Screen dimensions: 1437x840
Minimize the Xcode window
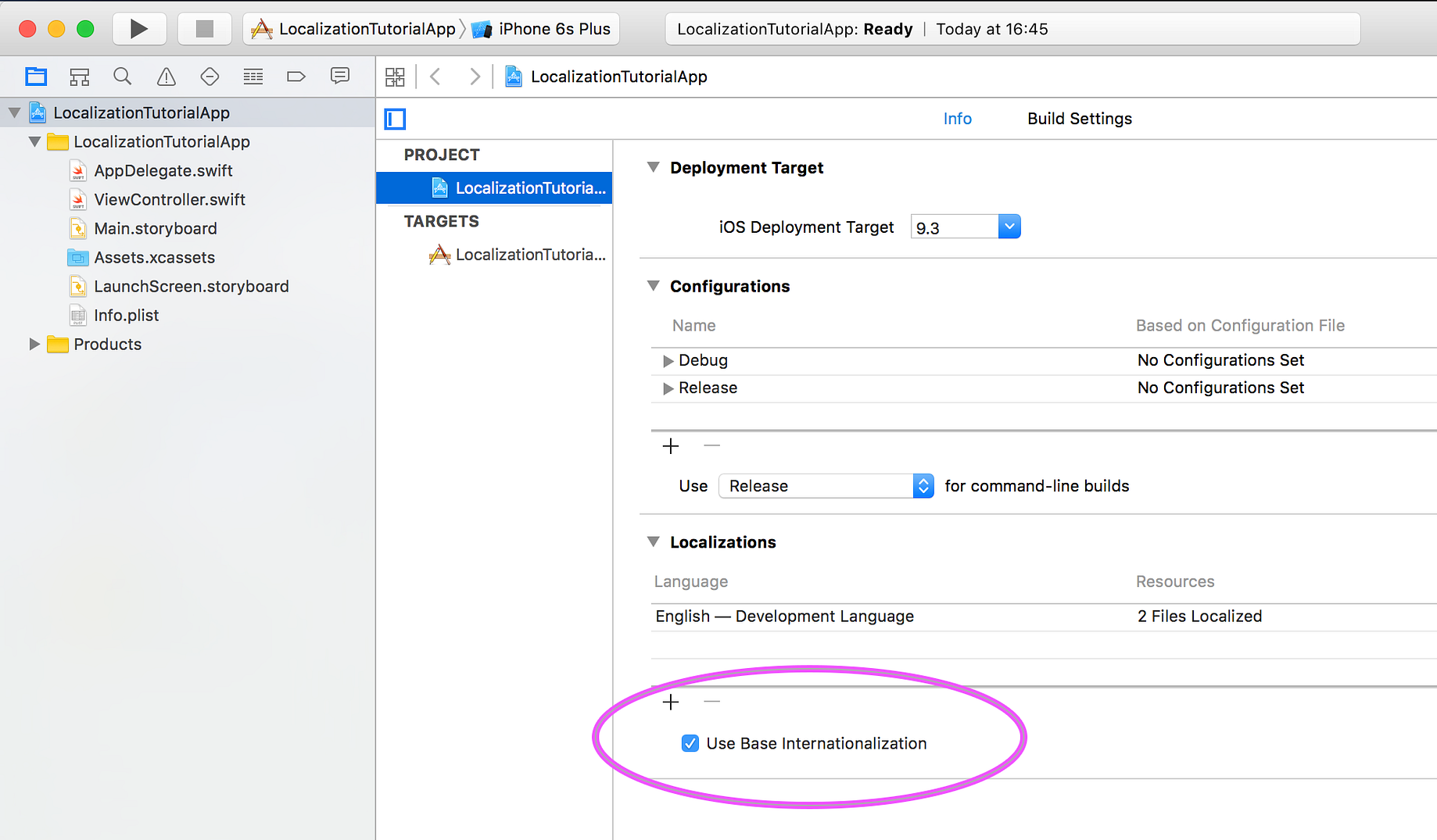56,29
